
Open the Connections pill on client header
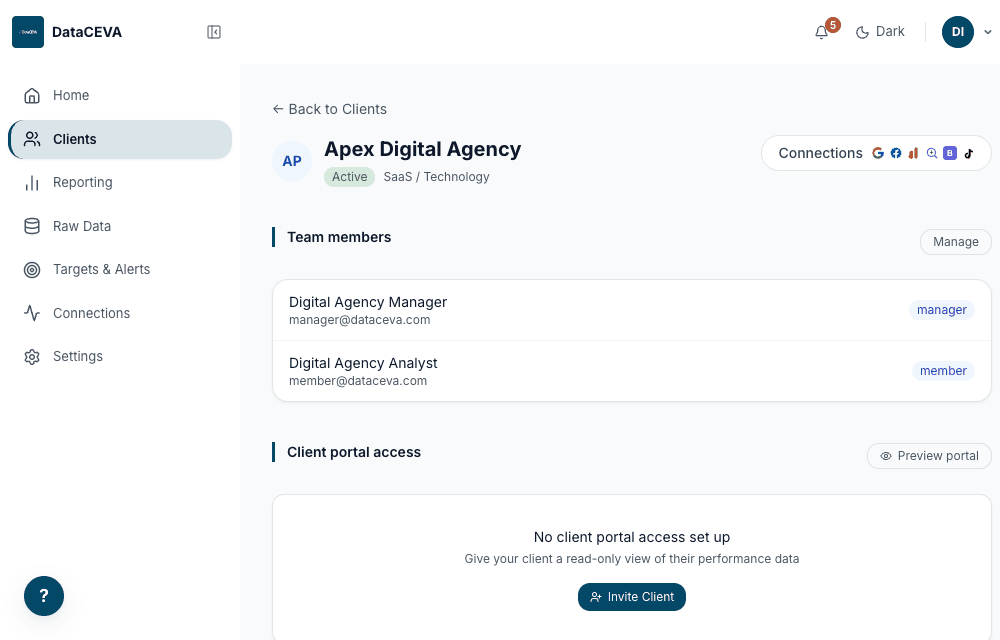[876, 153]
